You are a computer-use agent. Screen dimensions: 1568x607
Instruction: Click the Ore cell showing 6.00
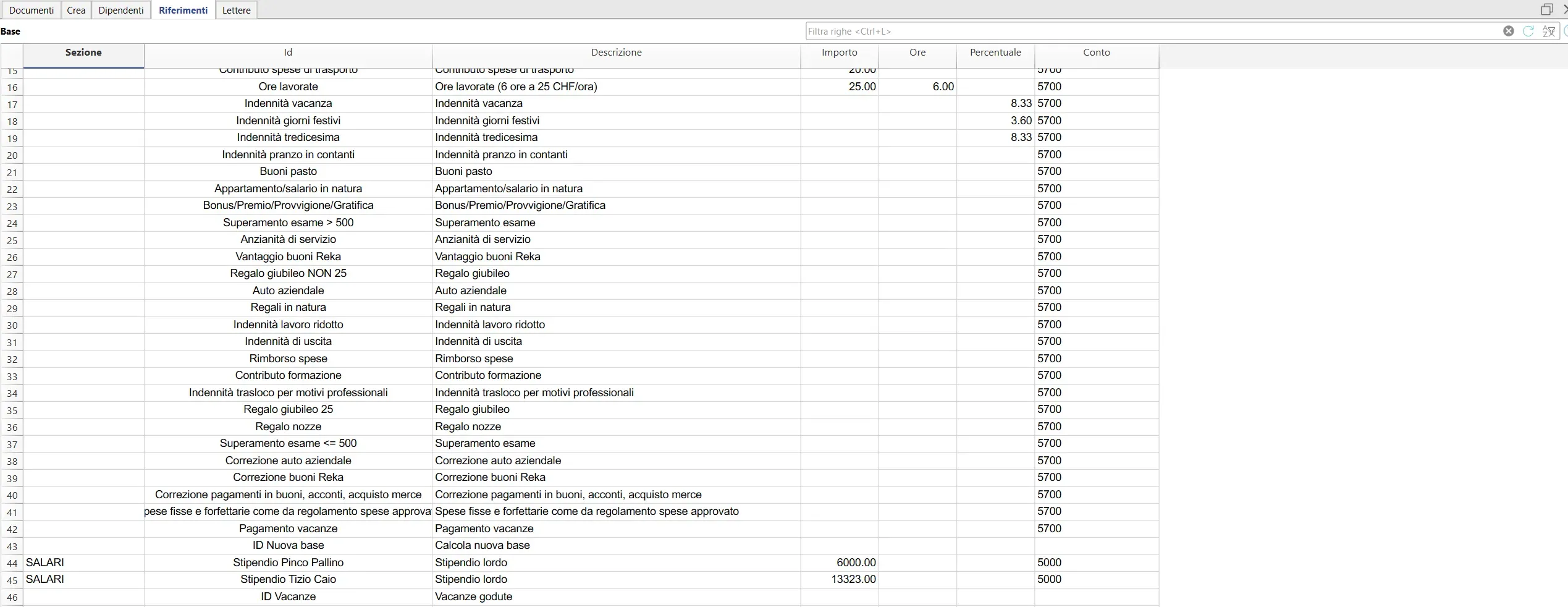(x=917, y=87)
